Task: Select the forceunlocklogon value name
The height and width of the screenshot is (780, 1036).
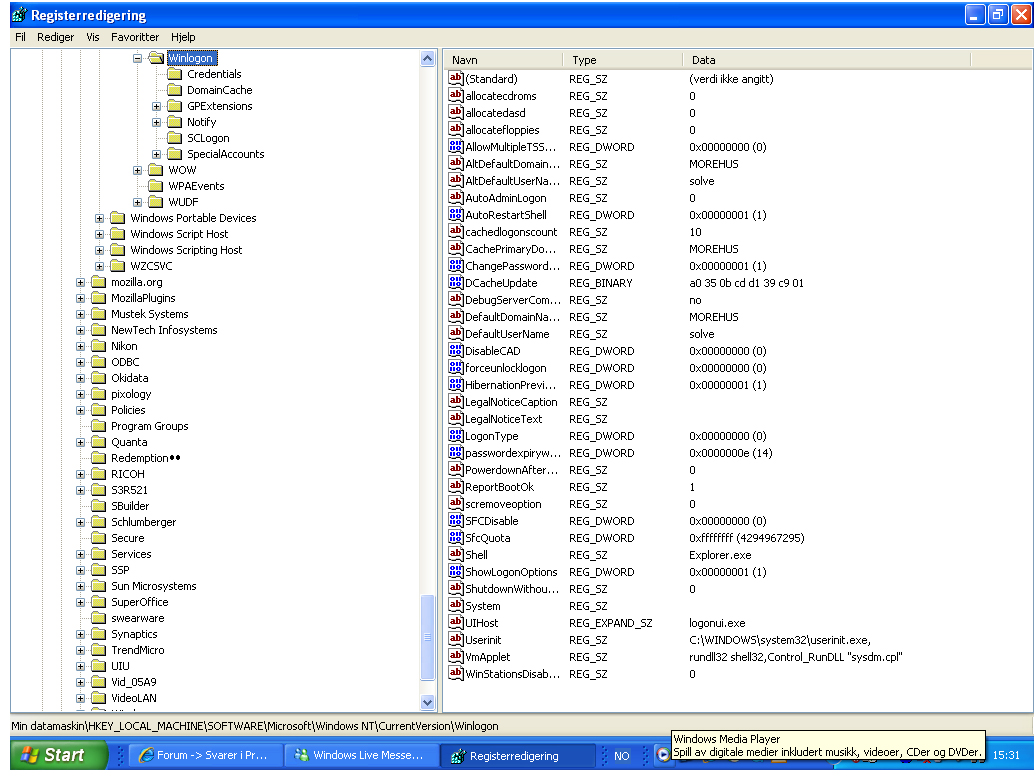Action: [505, 368]
